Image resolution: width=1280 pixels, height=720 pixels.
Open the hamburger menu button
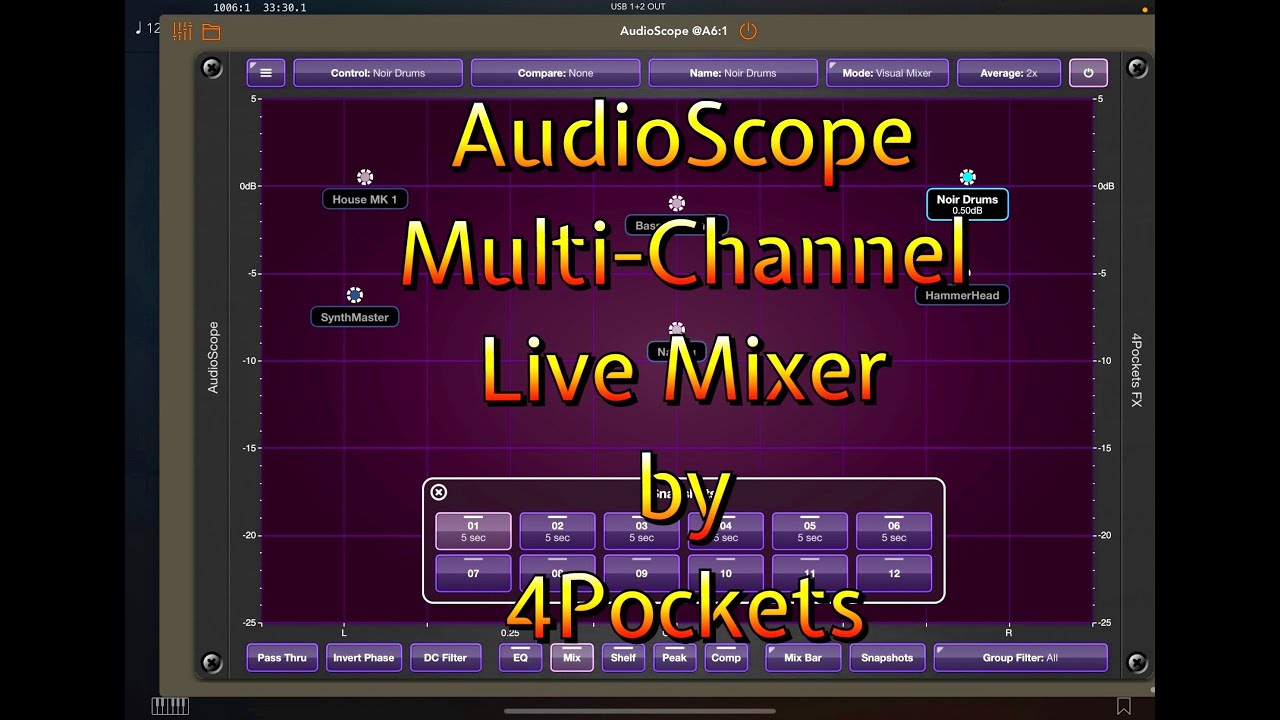(266, 73)
